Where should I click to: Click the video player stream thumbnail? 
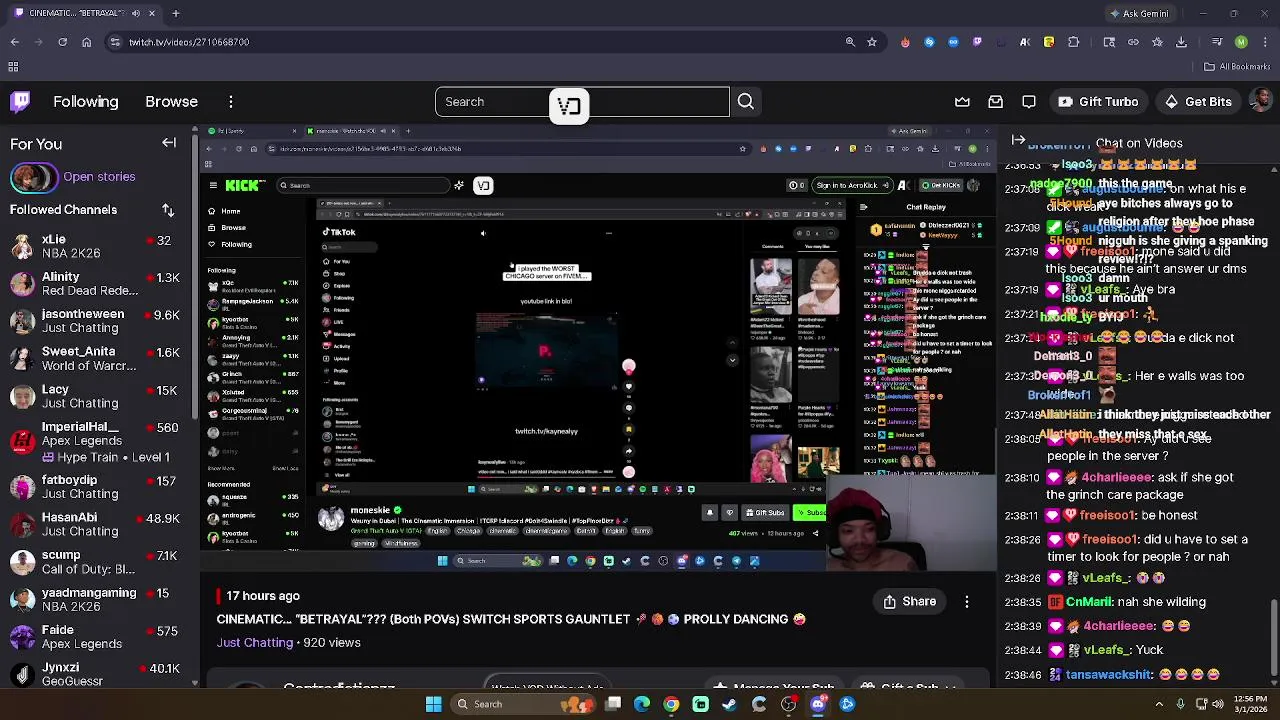coord(598,348)
